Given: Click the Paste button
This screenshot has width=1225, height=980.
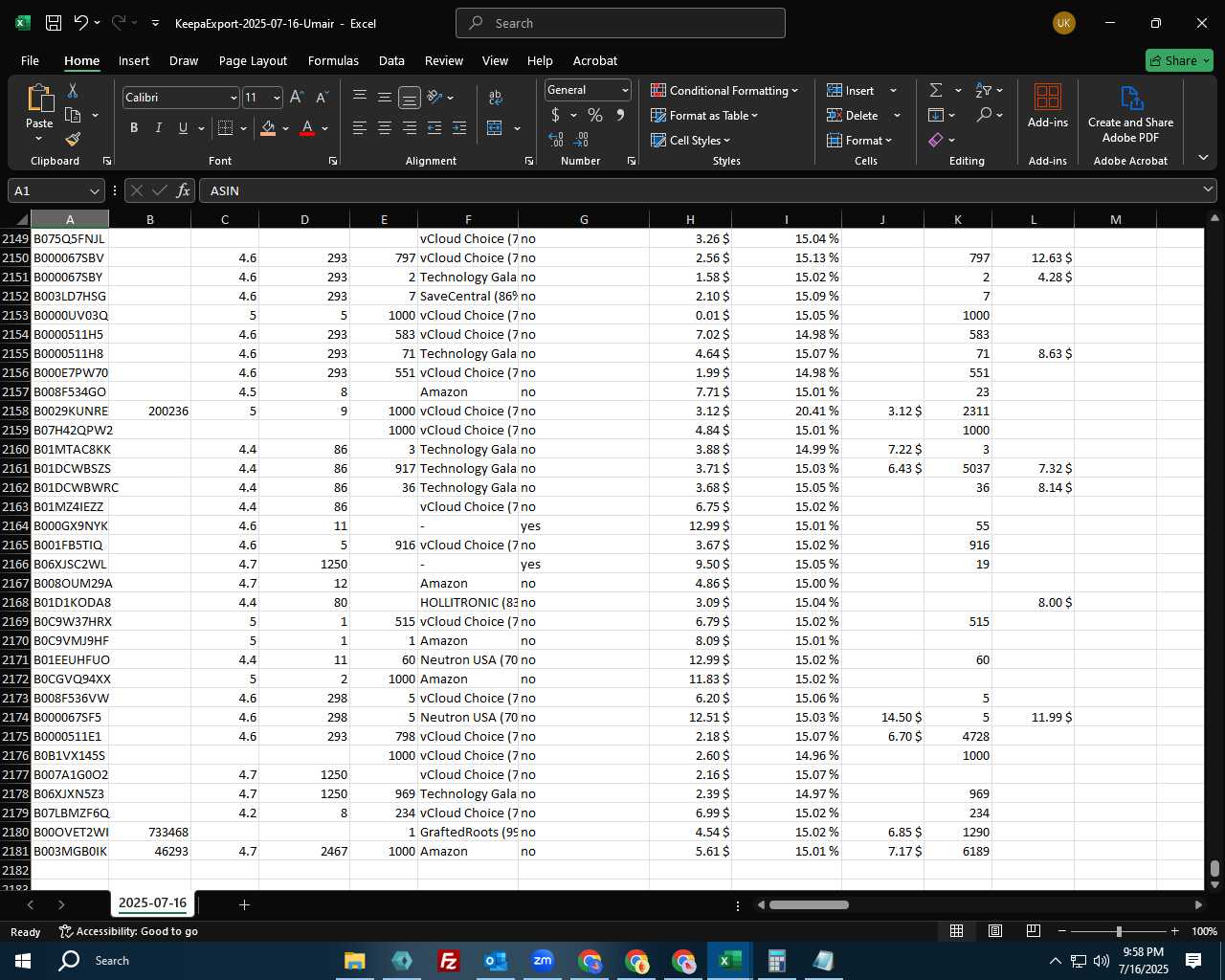Looking at the screenshot, I should pos(39,113).
